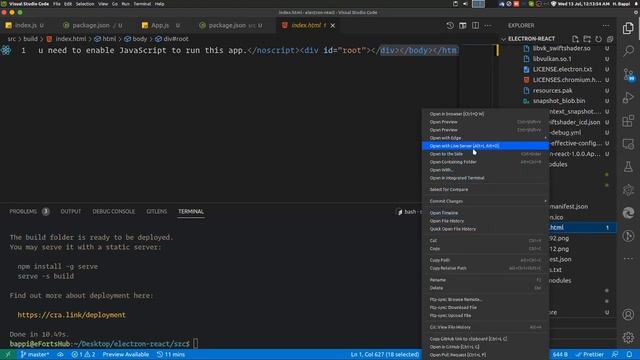Screen dimensions: 640x360
Task: Switch to the index.js editor tab
Action: pos(25,25)
